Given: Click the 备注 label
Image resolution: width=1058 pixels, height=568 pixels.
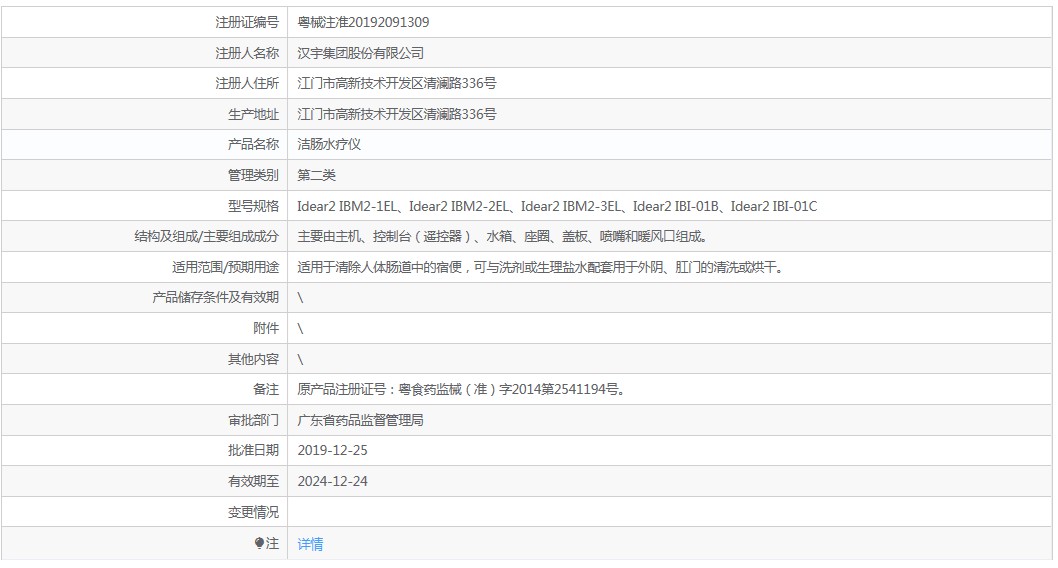Looking at the screenshot, I should click(x=266, y=389).
